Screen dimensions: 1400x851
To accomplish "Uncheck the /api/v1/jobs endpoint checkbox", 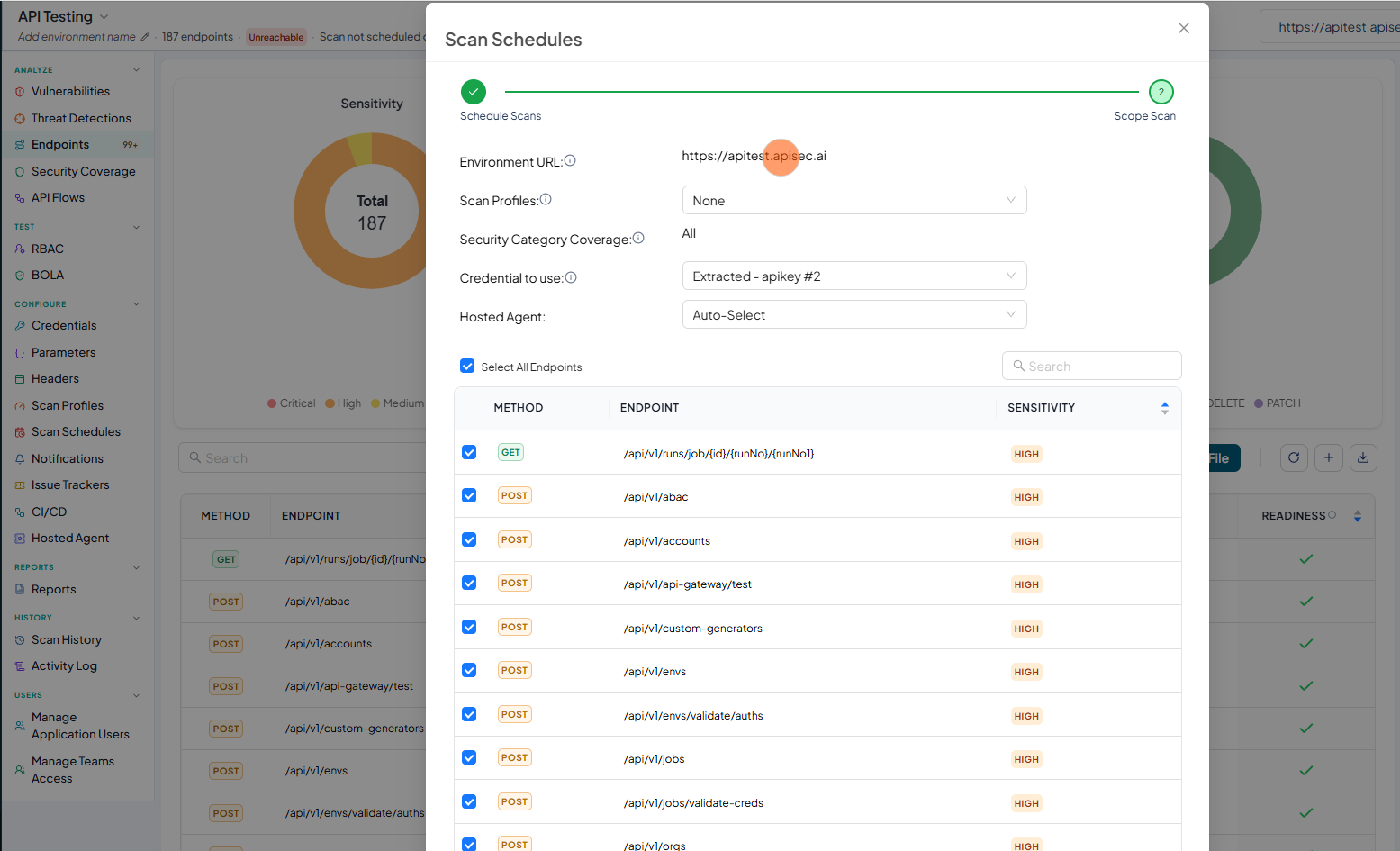I will coord(469,757).
